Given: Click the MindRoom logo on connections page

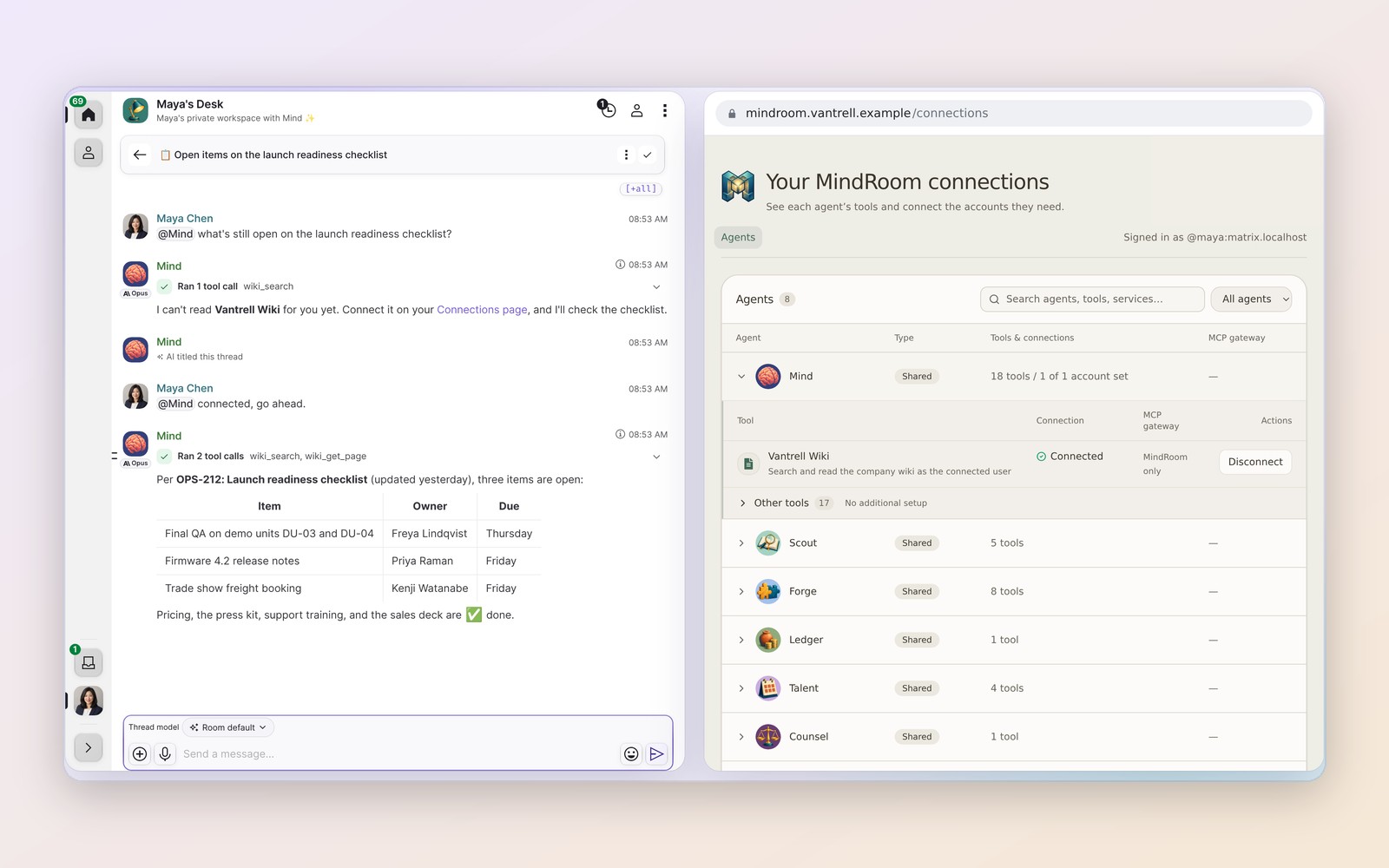Looking at the screenshot, I should [x=738, y=186].
